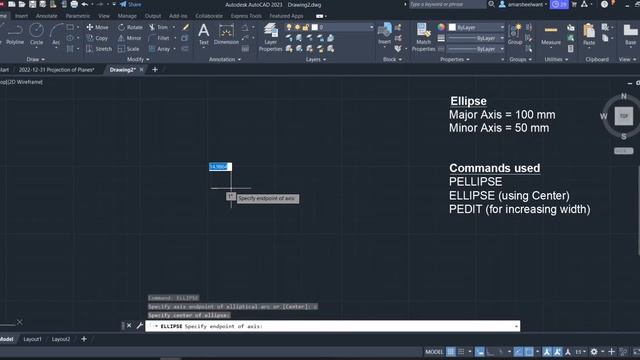The image size is (640, 360).
Task: Close the Drawing2 file tab
Action: (141, 70)
